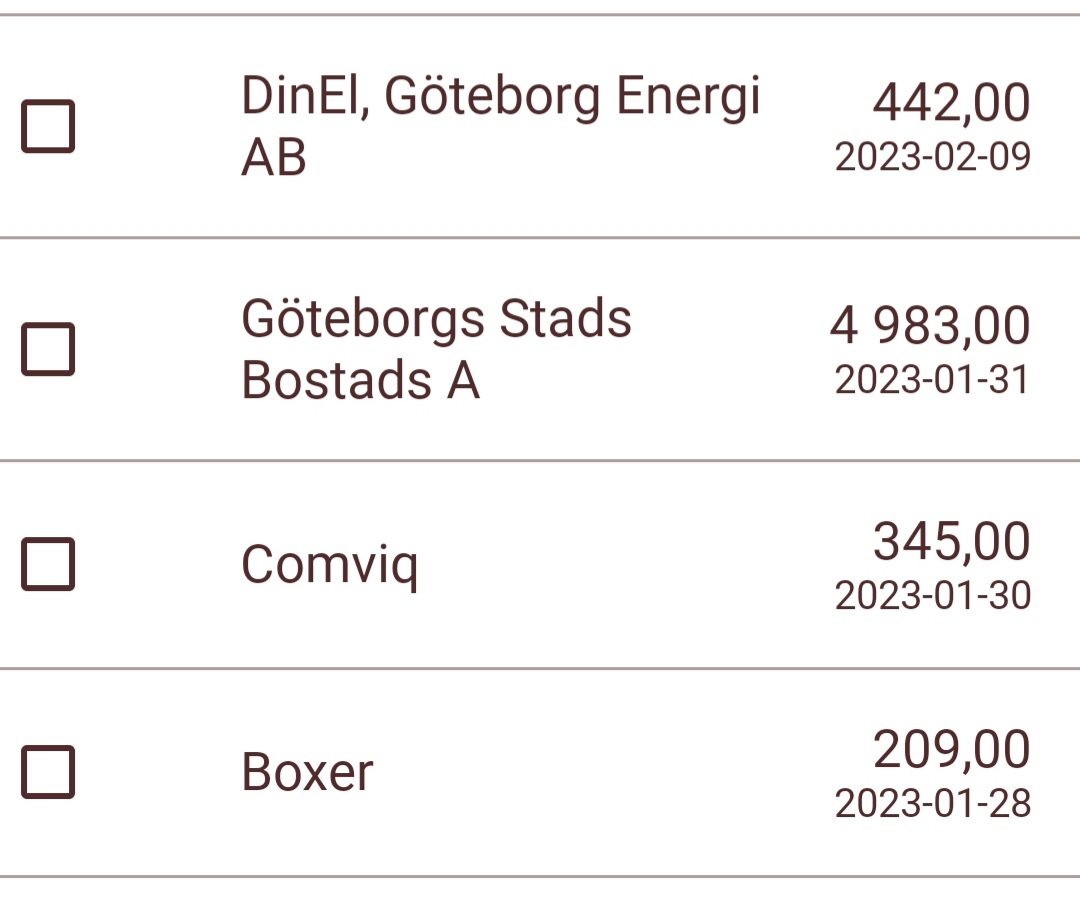Viewport: 1080px width, 902px height.
Task: Click the date 2023-01-31
Action: click(932, 380)
